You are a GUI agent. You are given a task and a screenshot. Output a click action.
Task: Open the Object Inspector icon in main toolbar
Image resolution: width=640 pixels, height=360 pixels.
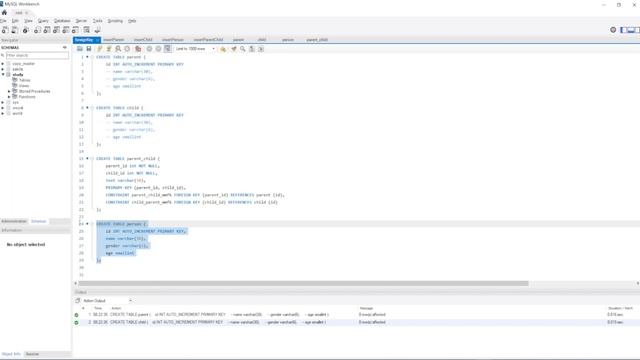[x=26, y=30]
